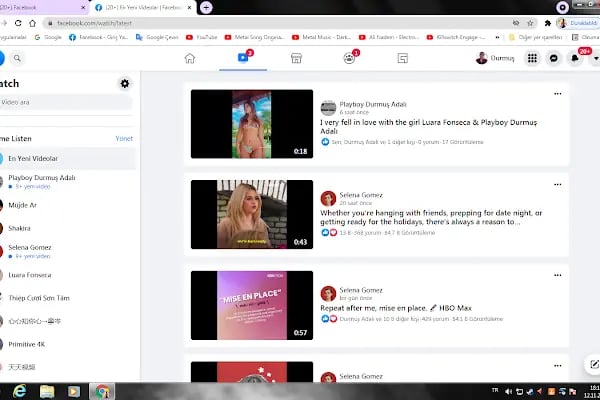Open the YouTube bookmark
The width and height of the screenshot is (600, 400).
(x=202, y=37)
